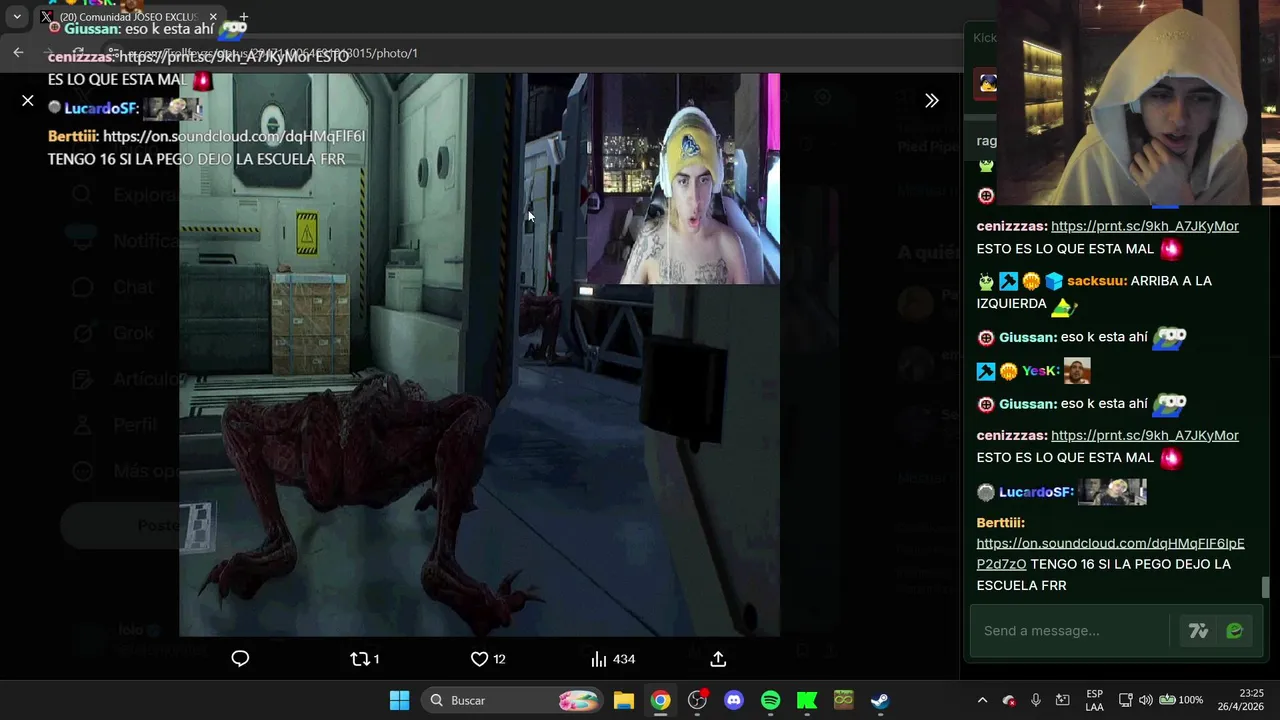Image resolution: width=1280 pixels, height=720 pixels.
Task: Open Steam from taskbar
Action: point(880,700)
